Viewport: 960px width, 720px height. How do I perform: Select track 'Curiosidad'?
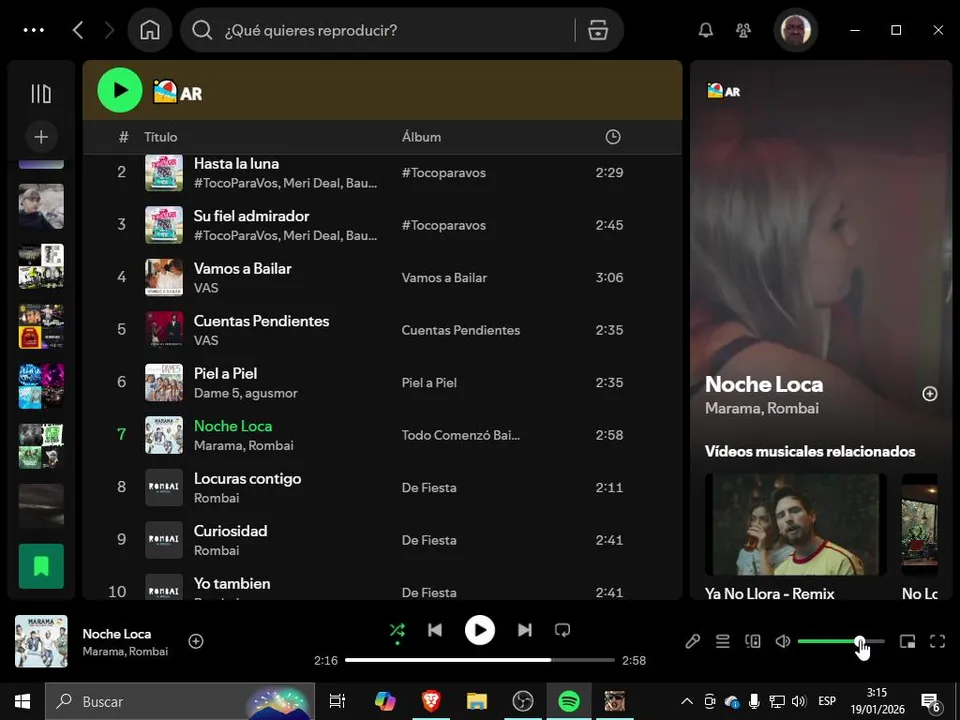230,531
